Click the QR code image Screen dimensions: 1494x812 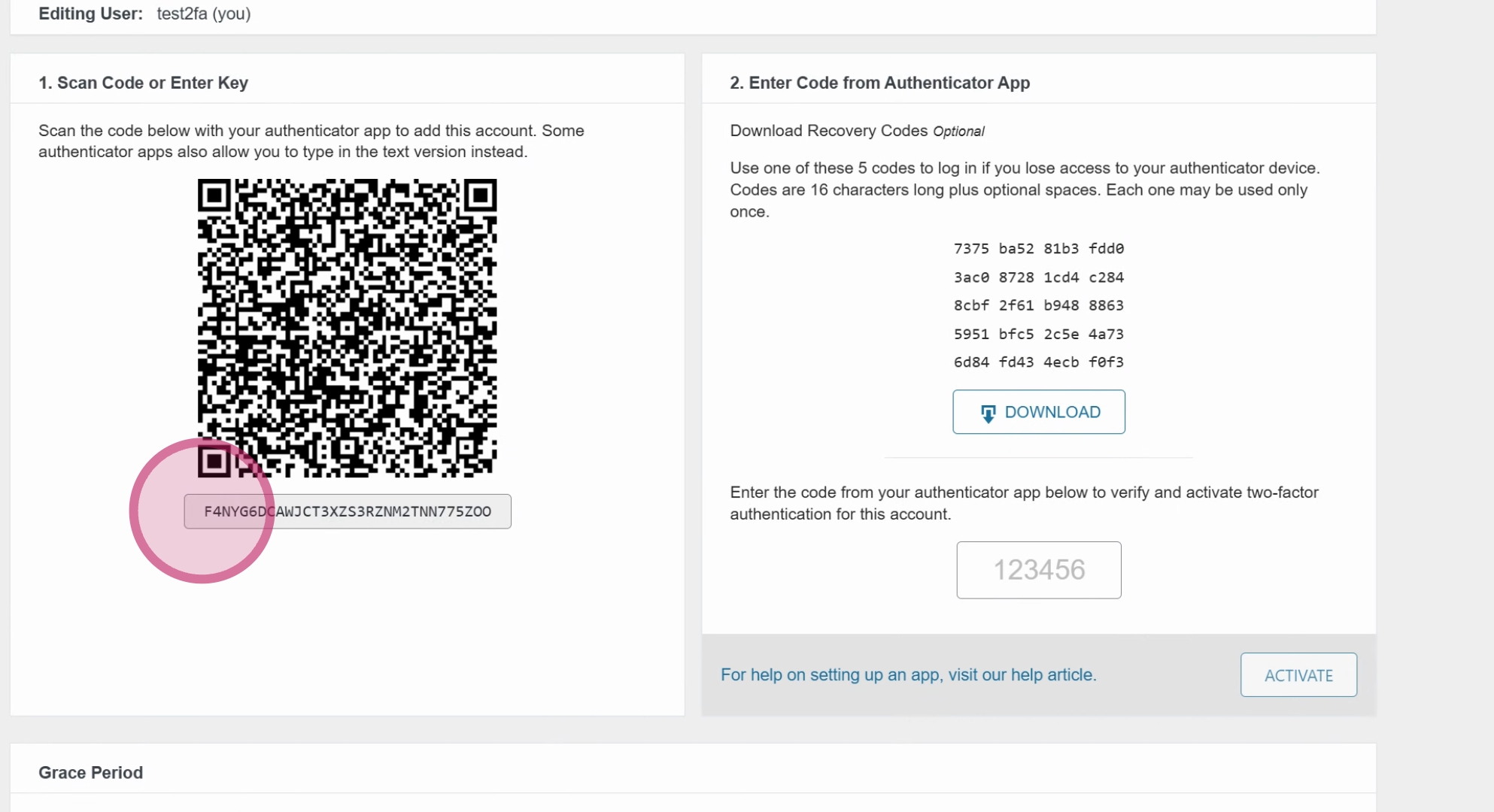347,328
